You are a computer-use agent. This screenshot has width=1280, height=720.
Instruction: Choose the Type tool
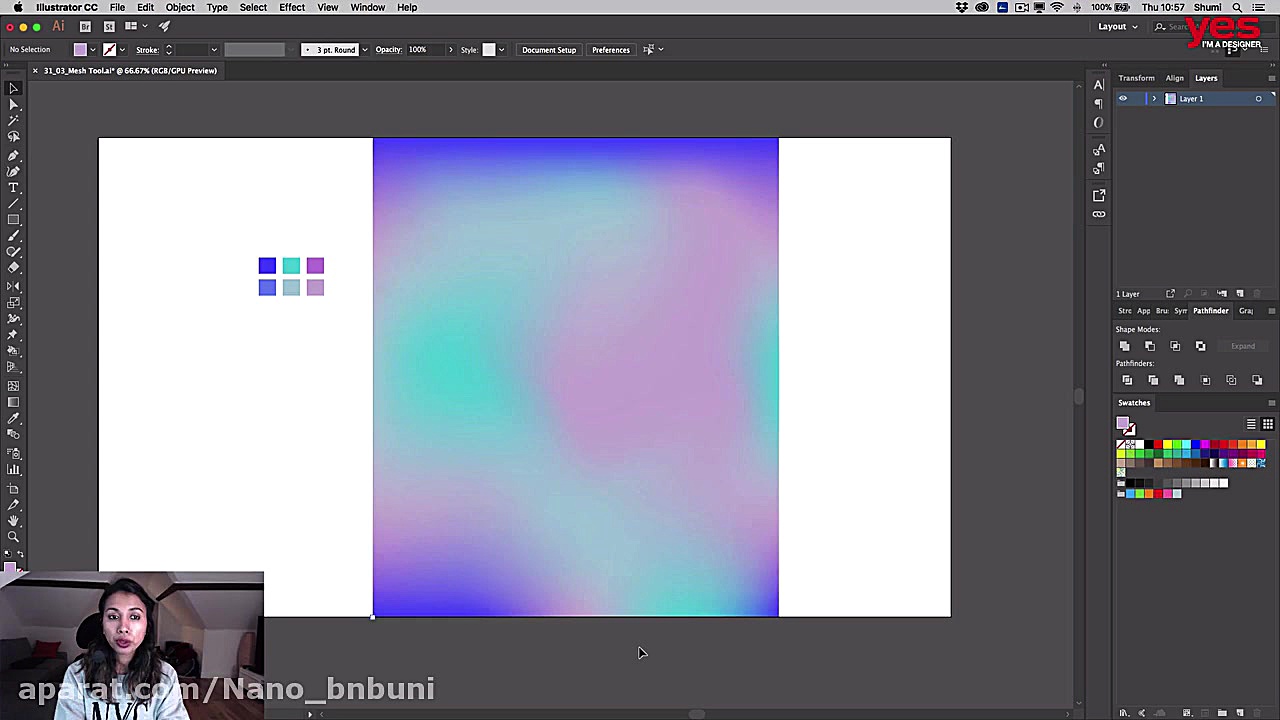click(14, 188)
